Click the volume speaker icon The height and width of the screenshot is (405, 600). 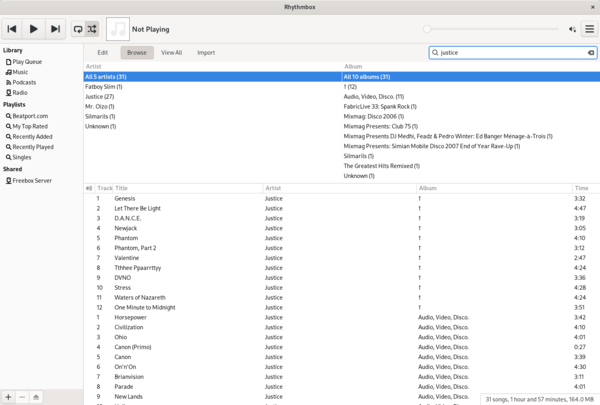[572, 30]
